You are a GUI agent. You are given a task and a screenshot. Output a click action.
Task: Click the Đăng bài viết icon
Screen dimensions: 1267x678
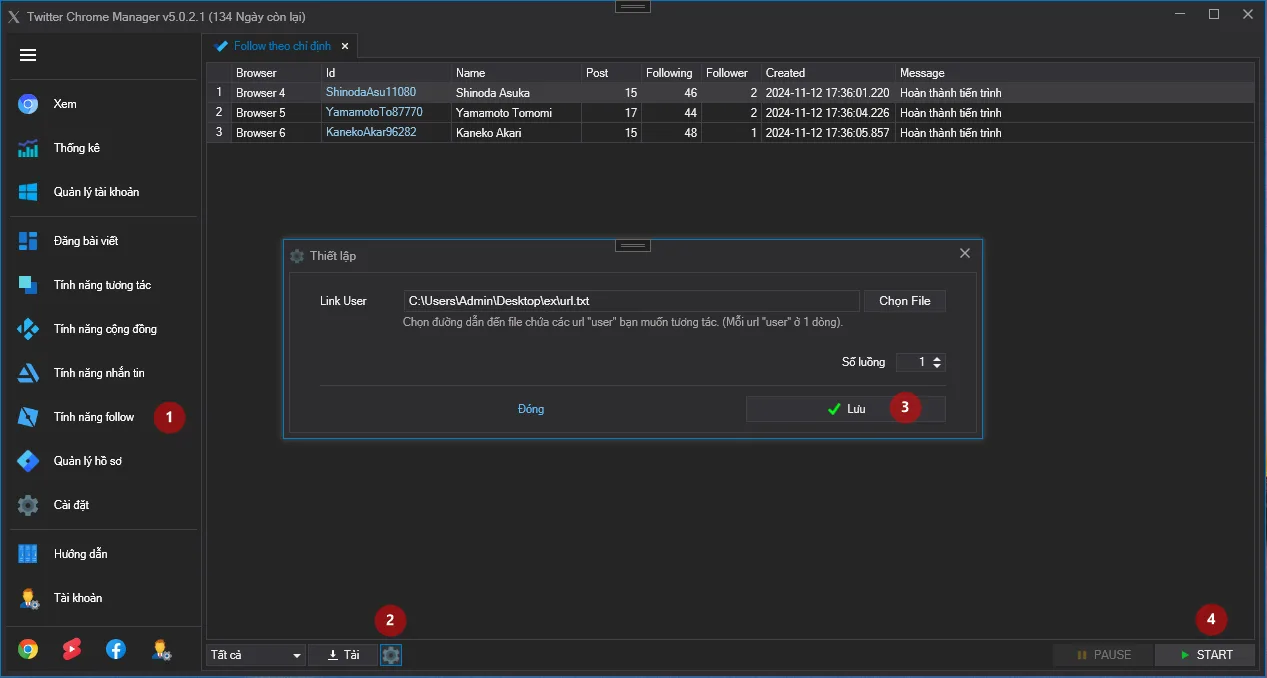click(x=28, y=241)
